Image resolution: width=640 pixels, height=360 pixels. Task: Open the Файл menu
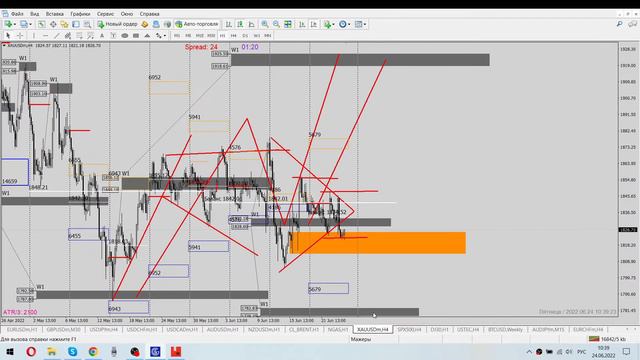tap(17, 14)
